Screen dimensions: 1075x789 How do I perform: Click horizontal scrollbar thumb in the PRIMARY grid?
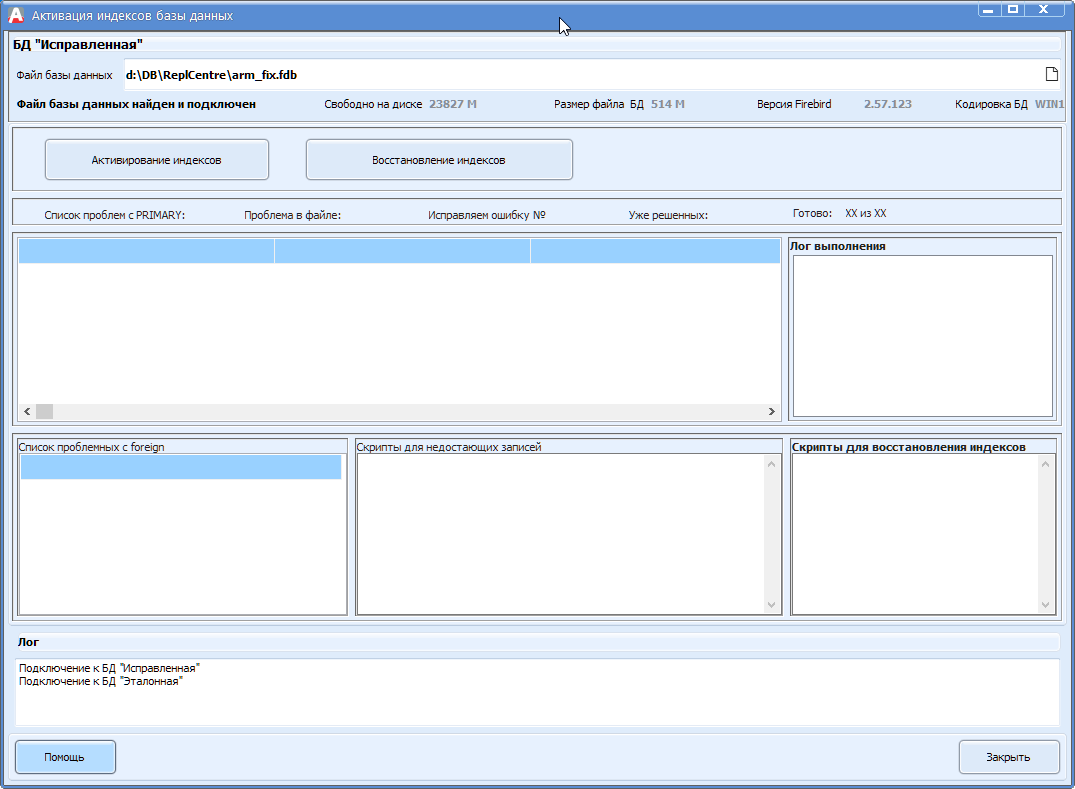click(x=45, y=411)
